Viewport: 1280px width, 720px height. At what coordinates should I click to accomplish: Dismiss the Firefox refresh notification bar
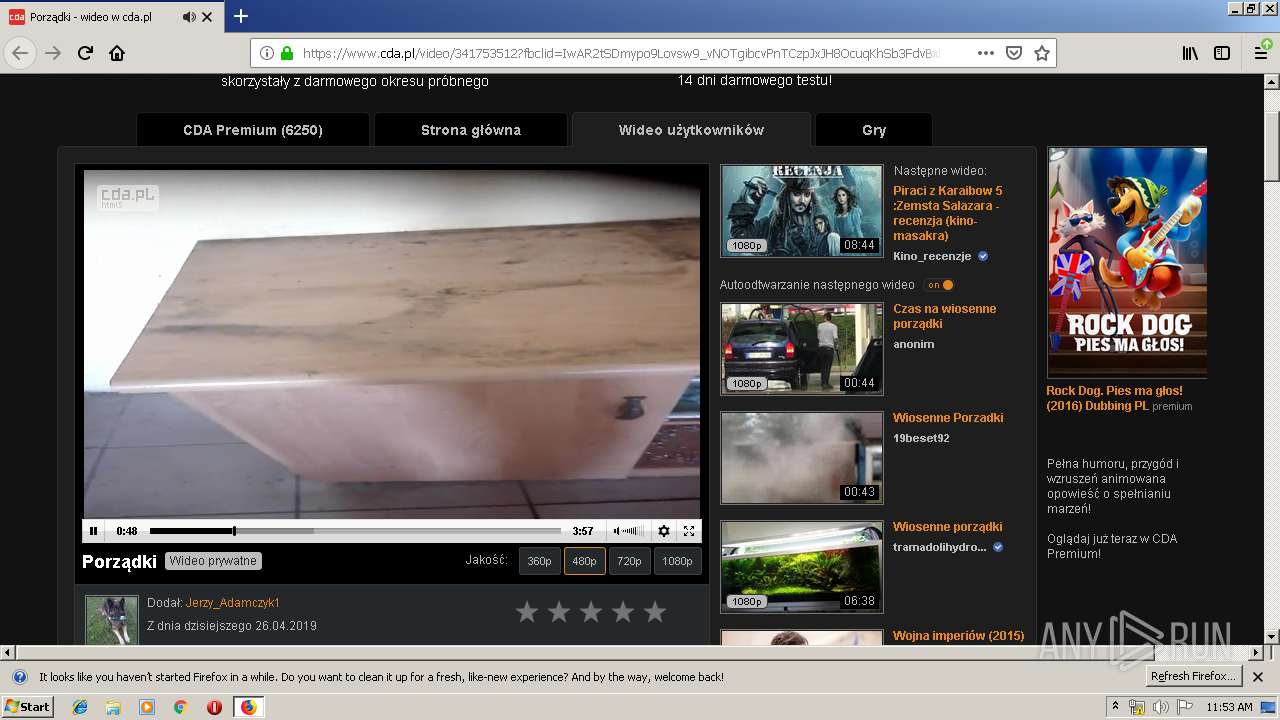(1258, 677)
